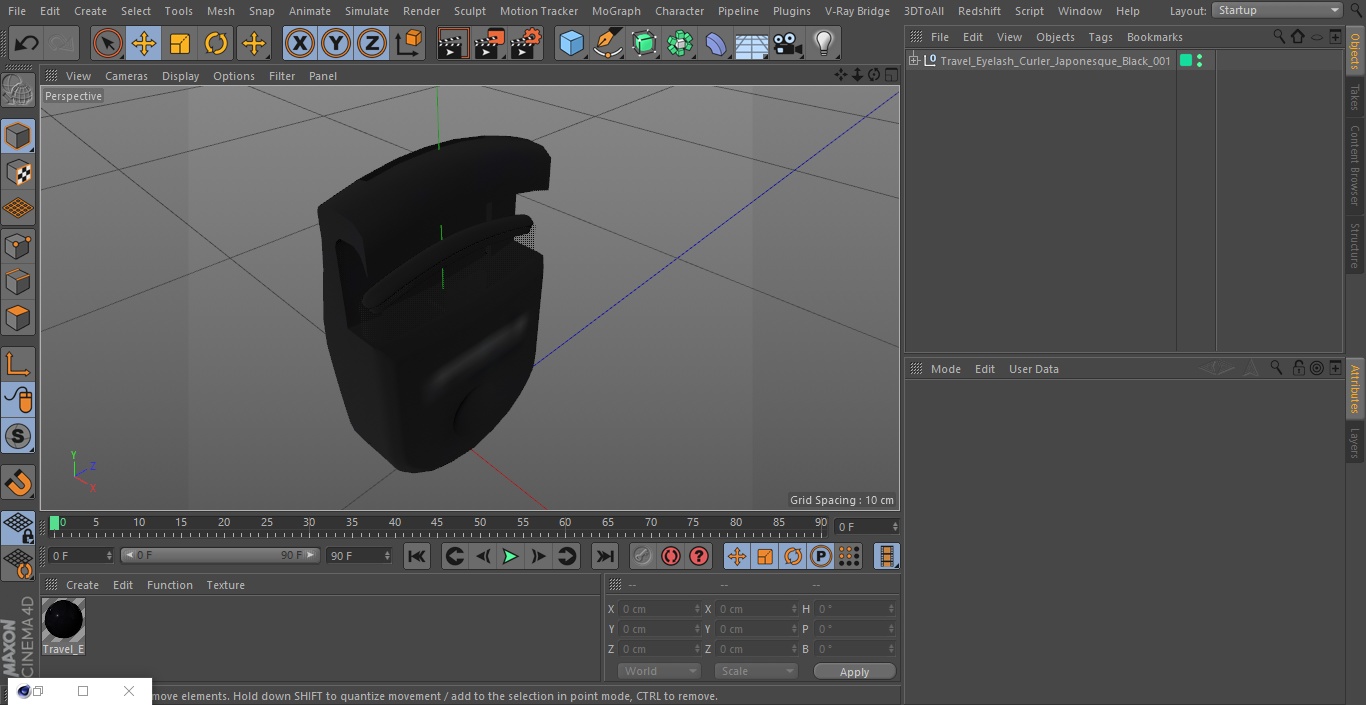Screen dimensions: 1366x705
Task: Click the heading H rotation field
Action: [855, 609]
